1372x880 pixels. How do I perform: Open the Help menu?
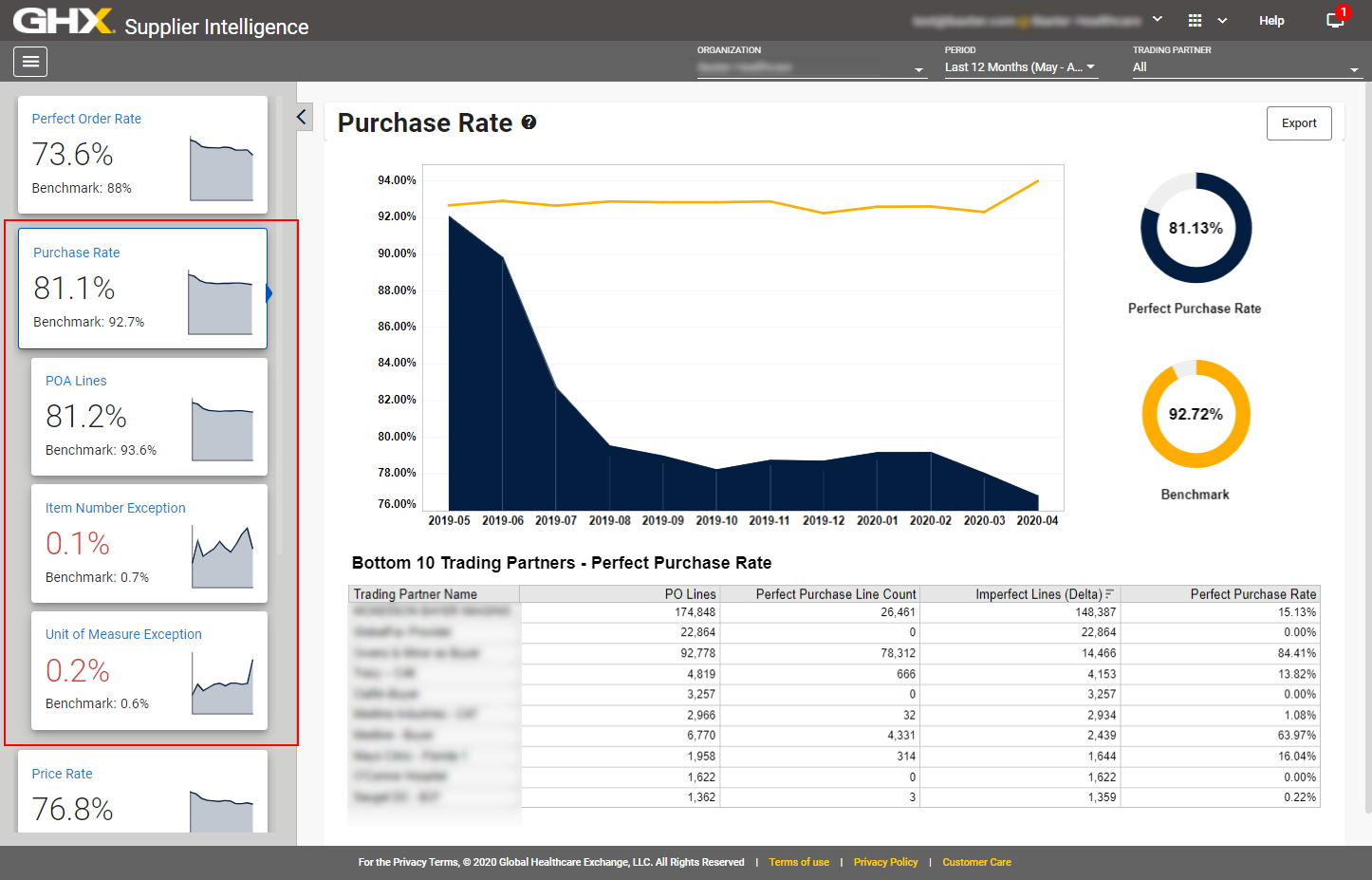(x=1271, y=20)
